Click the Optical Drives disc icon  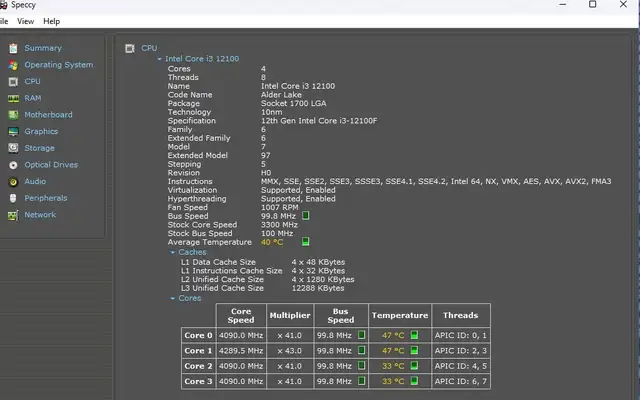pyautogui.click(x=13, y=165)
